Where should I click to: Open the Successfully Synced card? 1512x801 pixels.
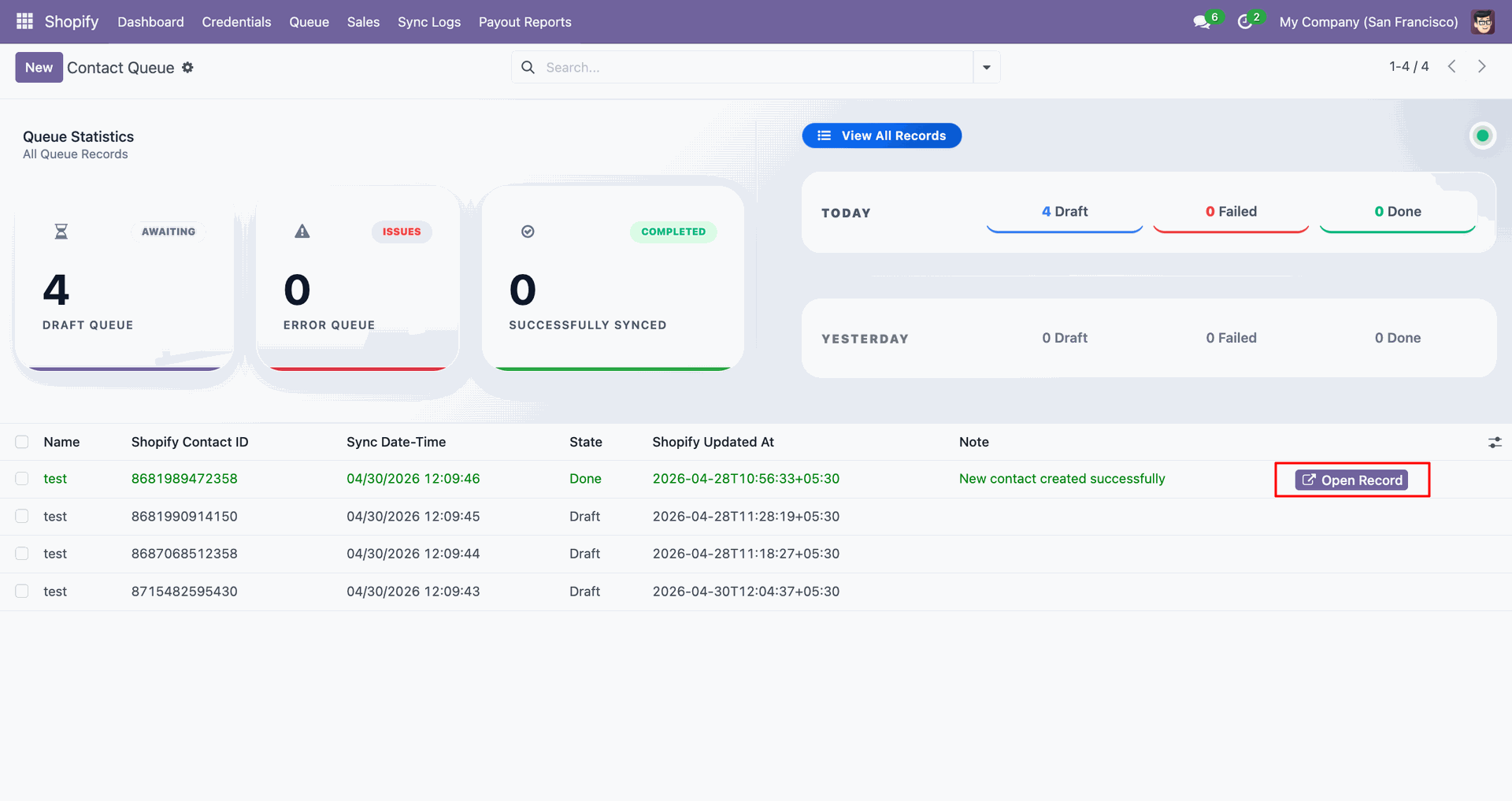coord(613,277)
